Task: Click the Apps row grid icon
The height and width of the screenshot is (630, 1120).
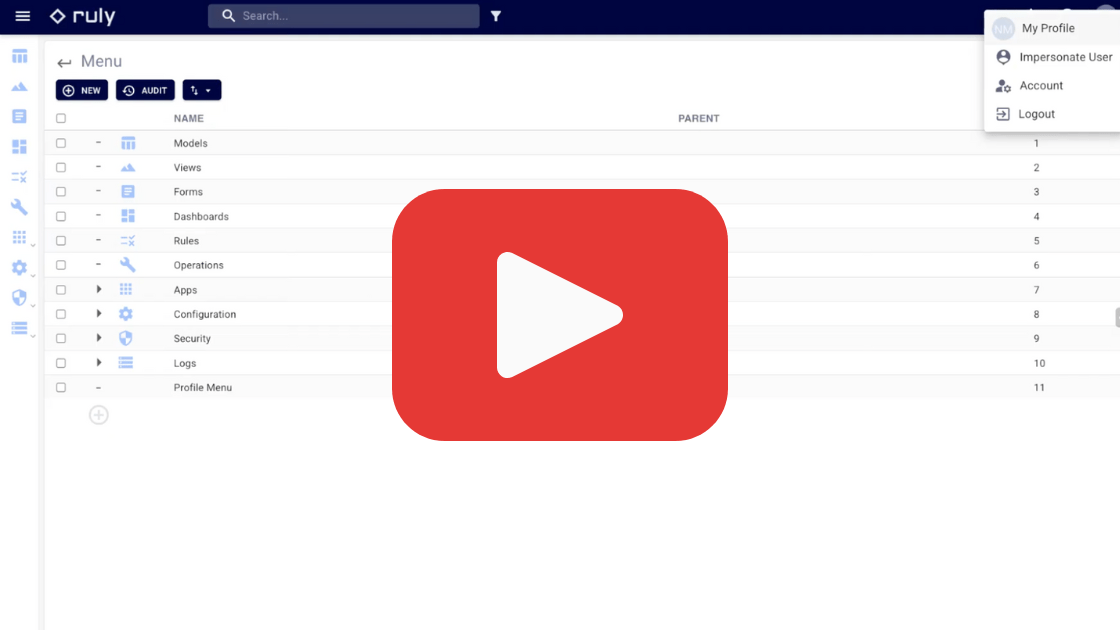Action: 126,289
